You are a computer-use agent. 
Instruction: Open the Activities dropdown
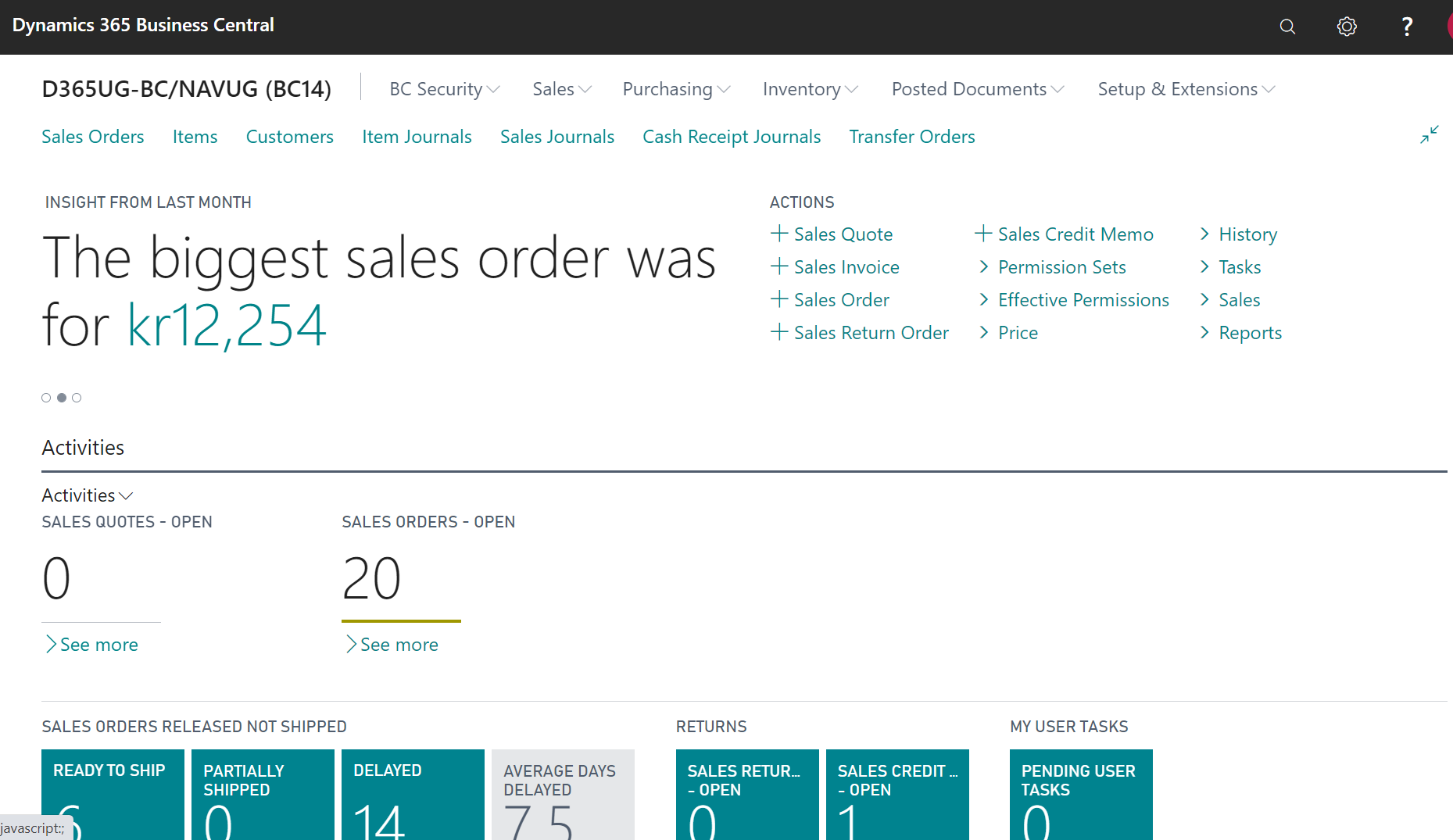tap(88, 495)
